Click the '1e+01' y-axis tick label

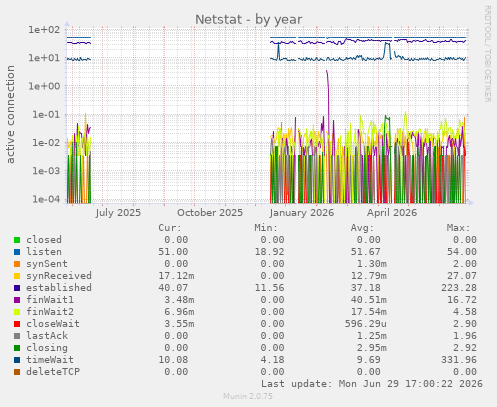click(44, 58)
